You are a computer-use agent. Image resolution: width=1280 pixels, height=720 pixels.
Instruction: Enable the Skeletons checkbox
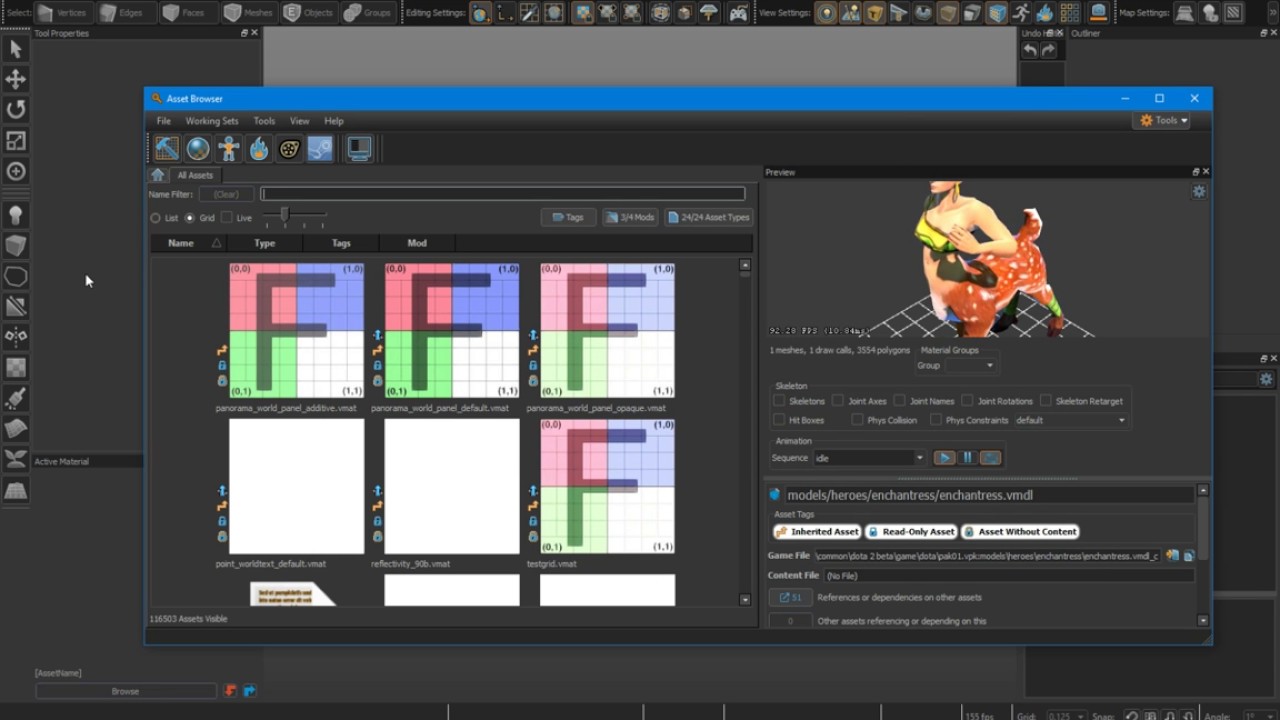pos(779,401)
